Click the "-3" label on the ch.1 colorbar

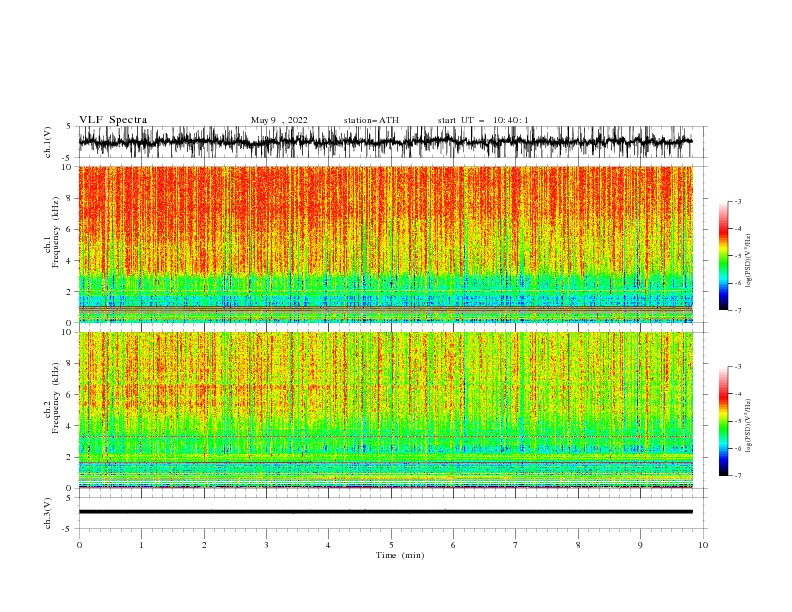coord(737,201)
